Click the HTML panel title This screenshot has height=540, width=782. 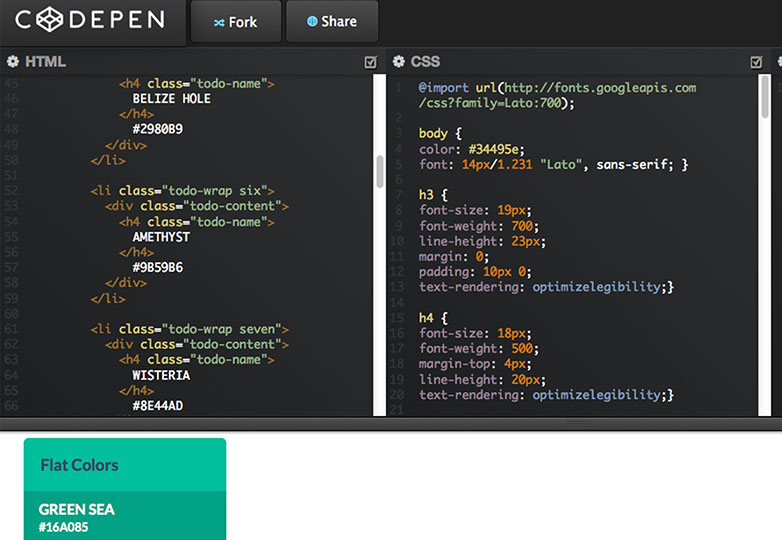[45, 62]
